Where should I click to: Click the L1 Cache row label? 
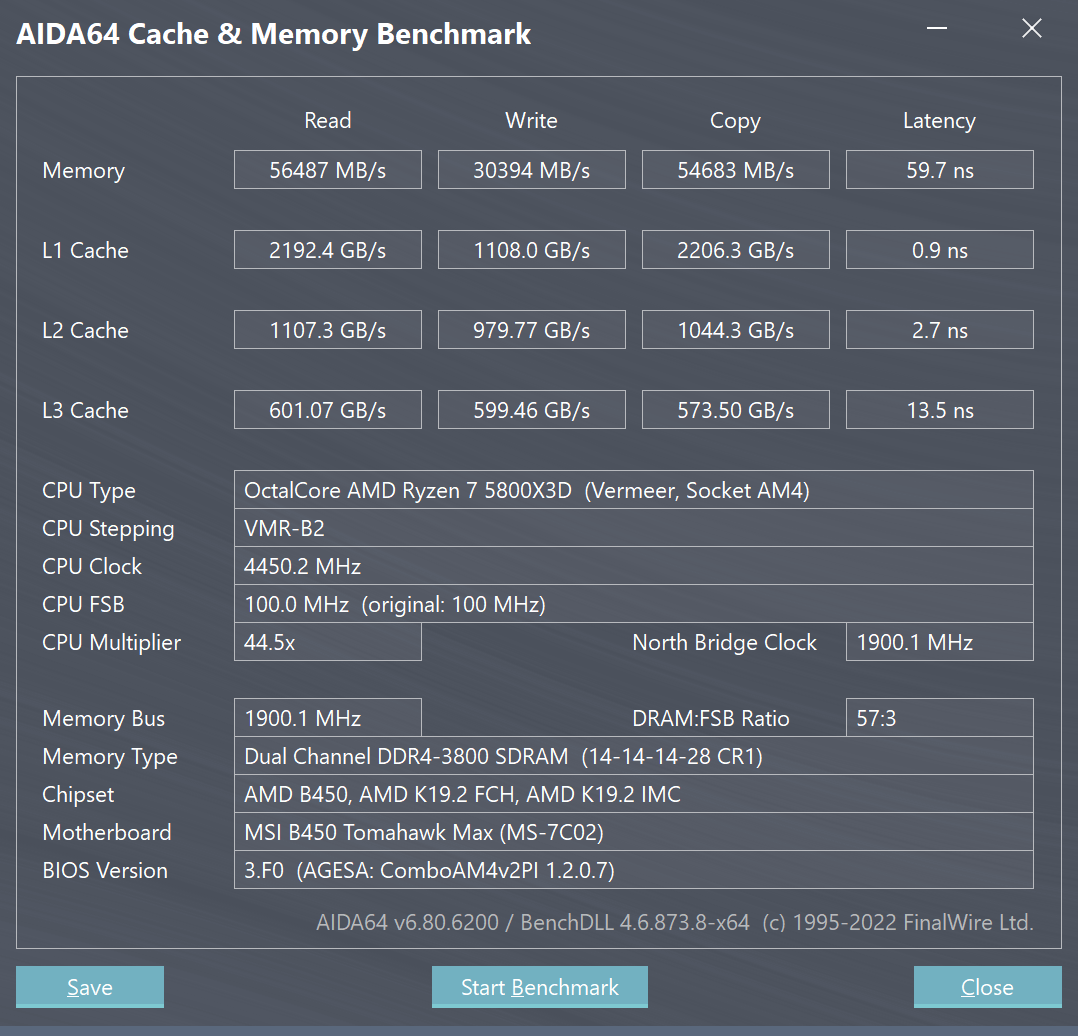85,250
